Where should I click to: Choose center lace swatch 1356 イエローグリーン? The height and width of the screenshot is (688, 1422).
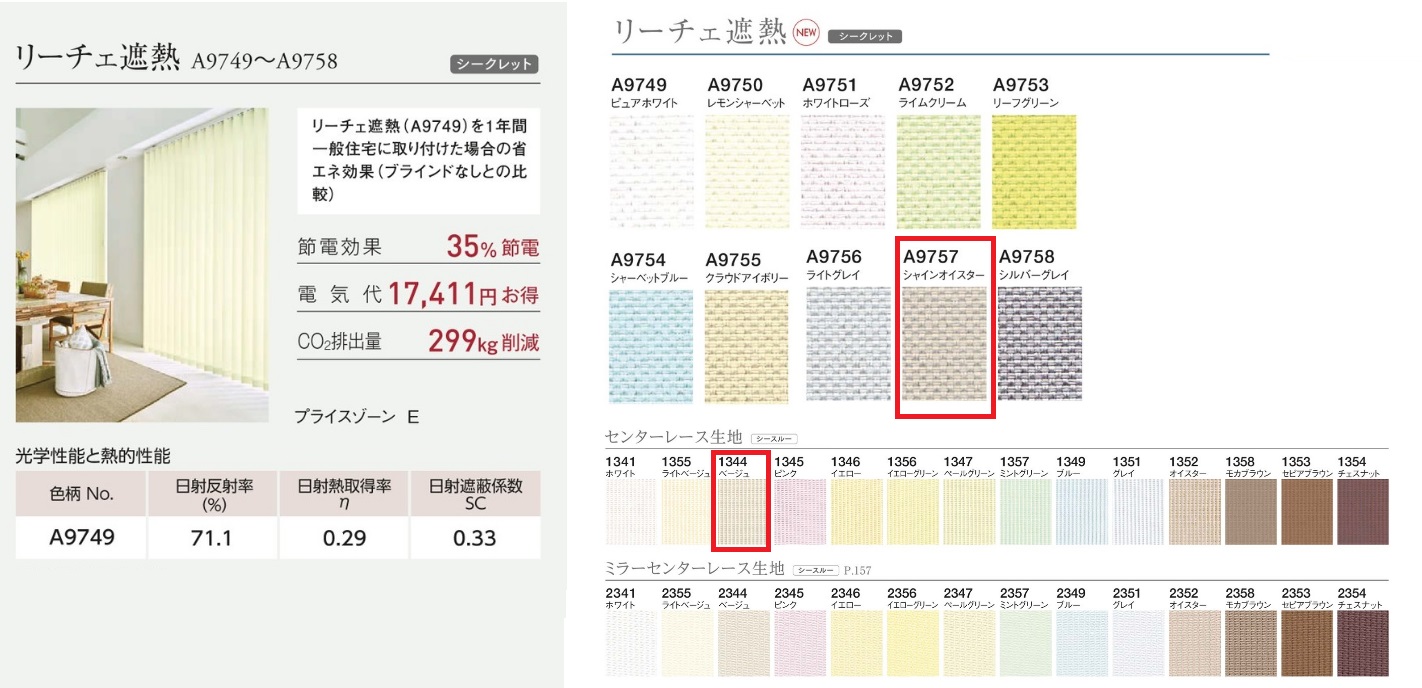click(913, 511)
